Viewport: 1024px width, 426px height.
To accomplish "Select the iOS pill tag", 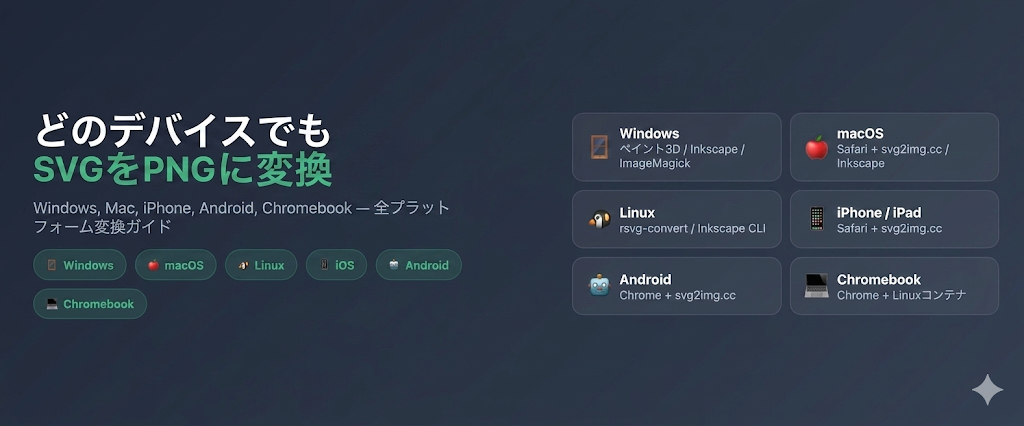I will coord(336,265).
